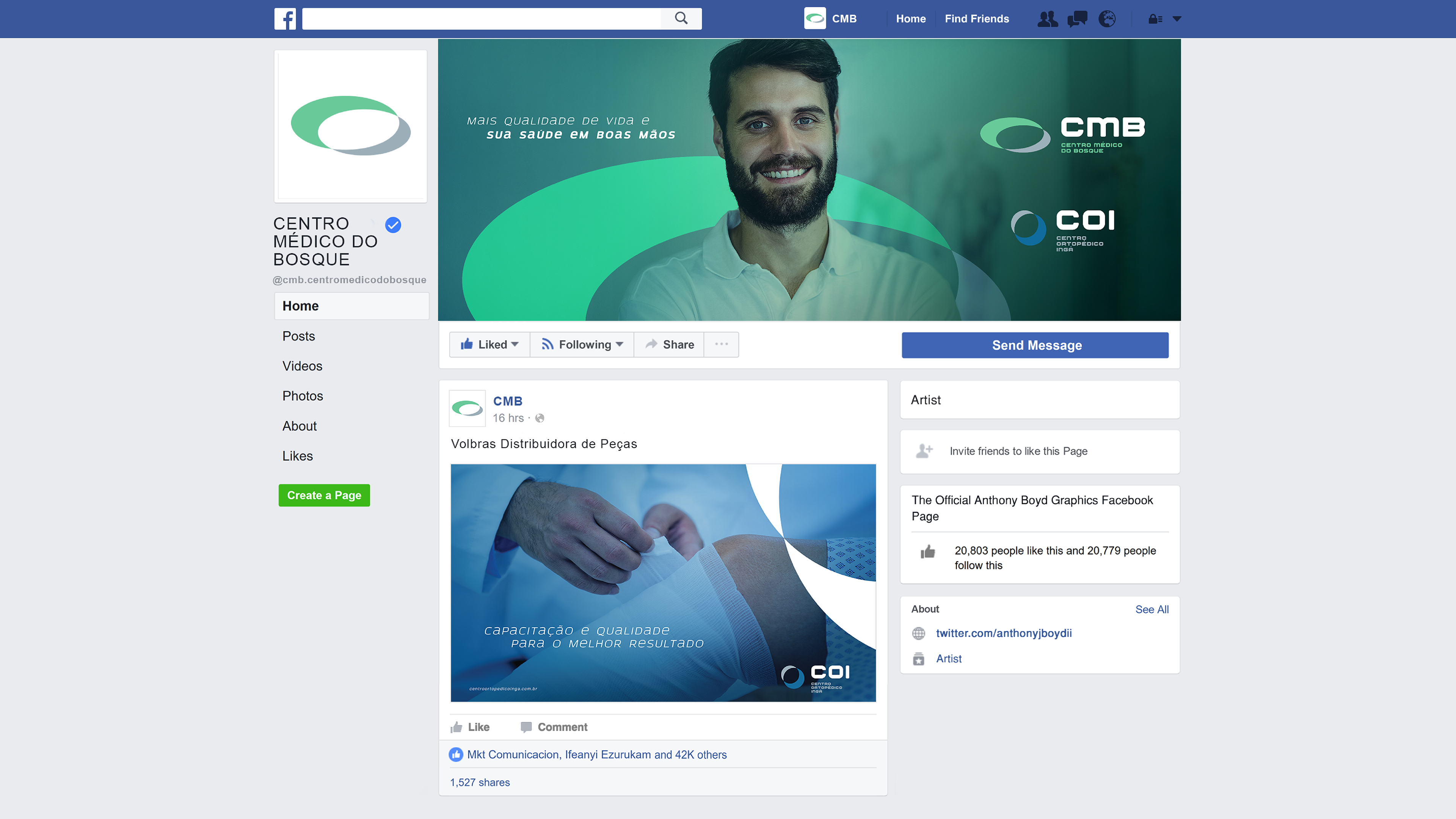Viewport: 1456px width, 819px height.
Task: Toggle the Liked button on page
Action: coord(490,344)
